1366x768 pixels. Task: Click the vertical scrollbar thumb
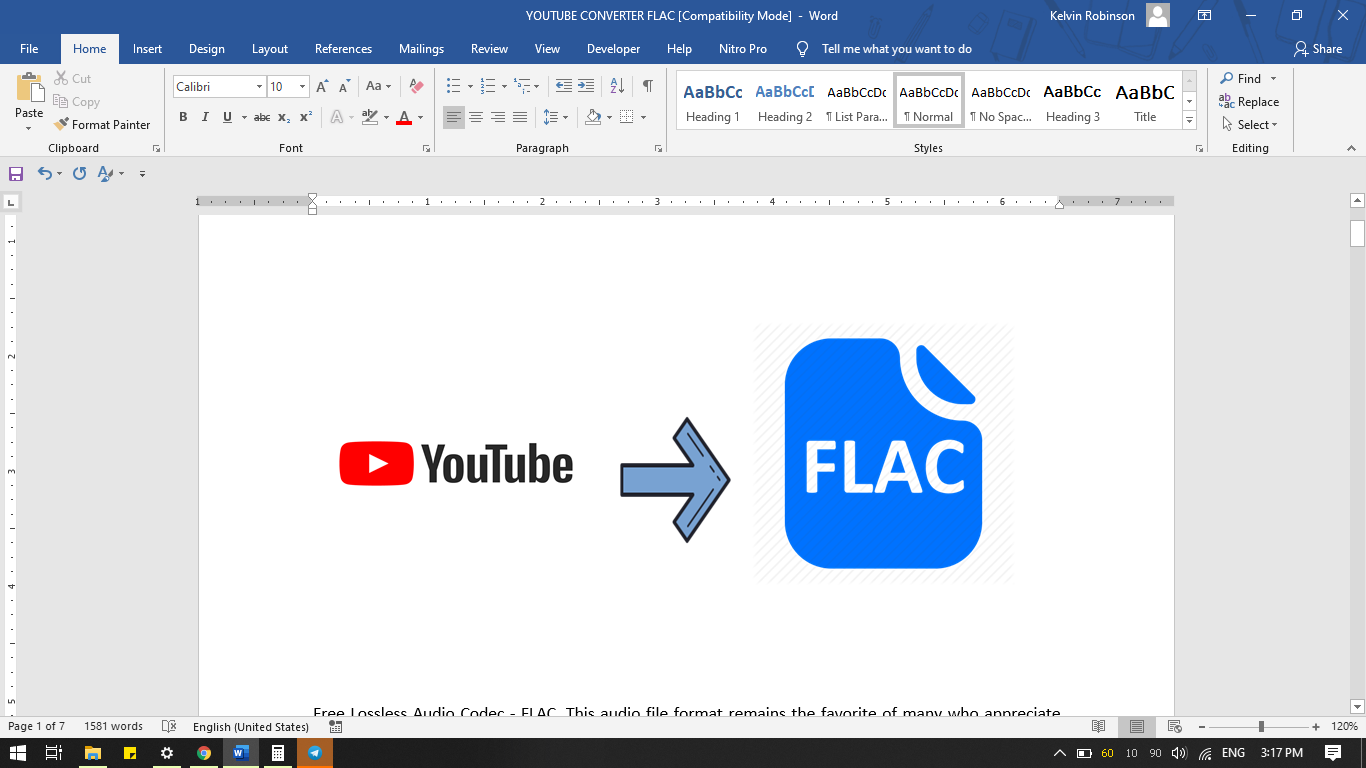[x=1357, y=233]
